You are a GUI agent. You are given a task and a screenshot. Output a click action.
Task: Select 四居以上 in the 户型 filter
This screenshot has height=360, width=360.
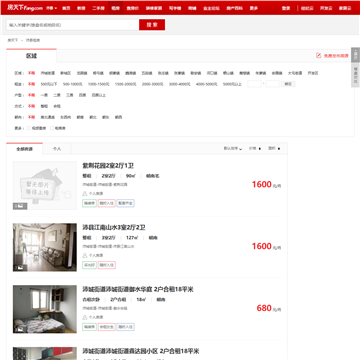click(99, 95)
